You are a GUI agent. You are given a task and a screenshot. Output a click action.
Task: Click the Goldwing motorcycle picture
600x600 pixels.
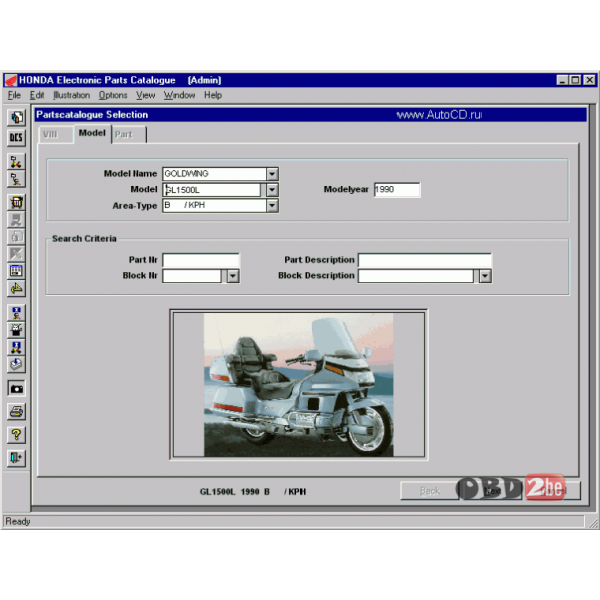(x=298, y=385)
